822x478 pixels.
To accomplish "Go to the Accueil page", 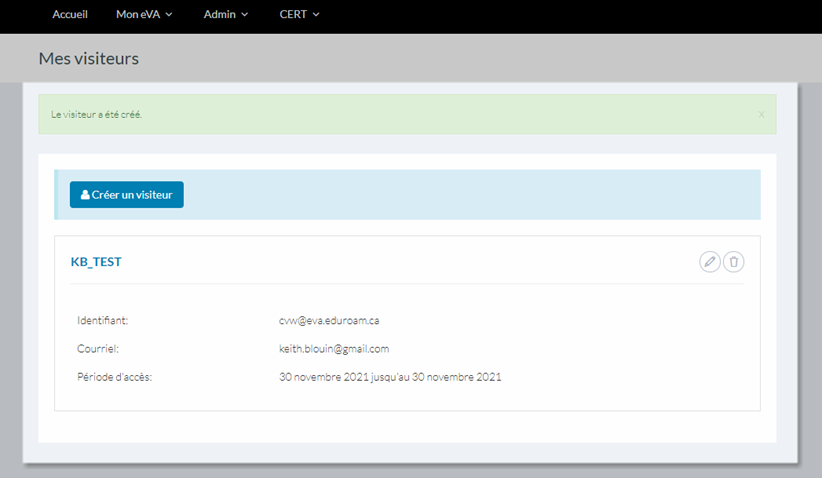I will pos(70,15).
